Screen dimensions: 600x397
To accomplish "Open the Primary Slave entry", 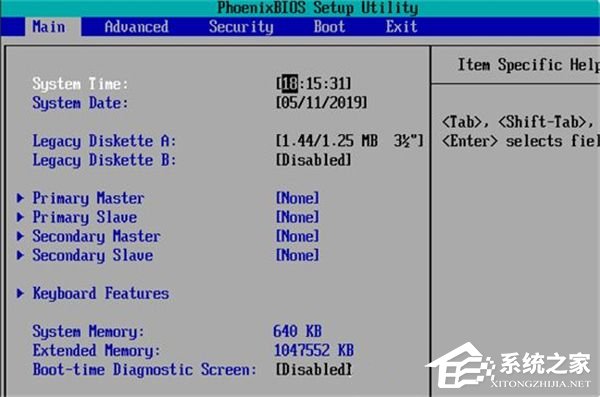I will 84,217.
